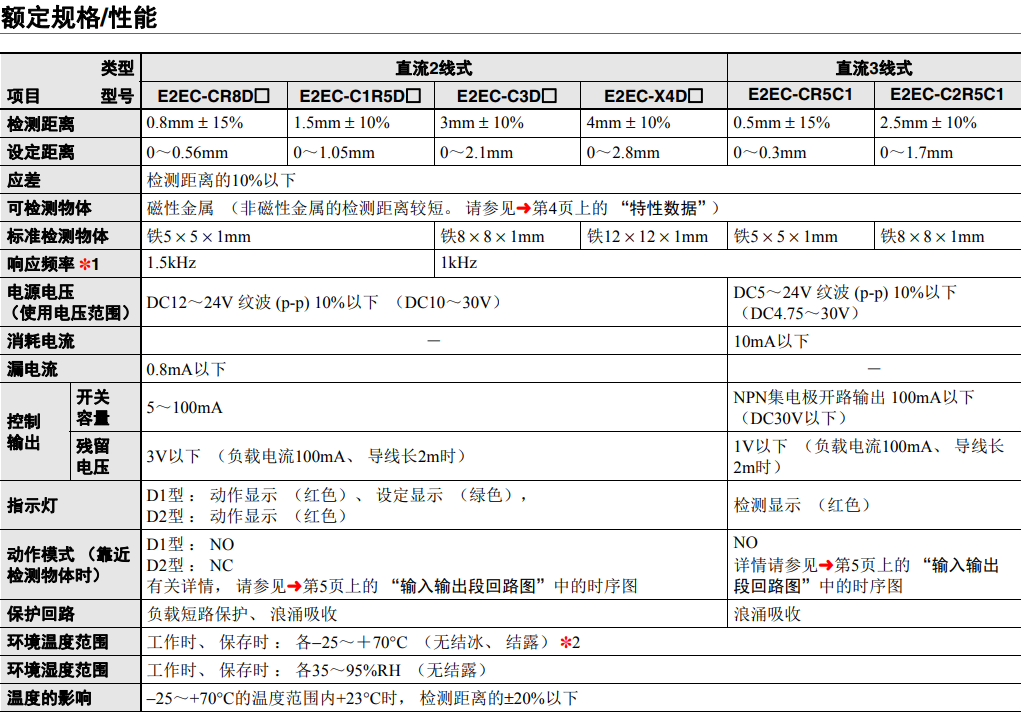Viewport: 1024px width, 712px height.
Task: Click the value 0~1.7mm
Action: 916,153
